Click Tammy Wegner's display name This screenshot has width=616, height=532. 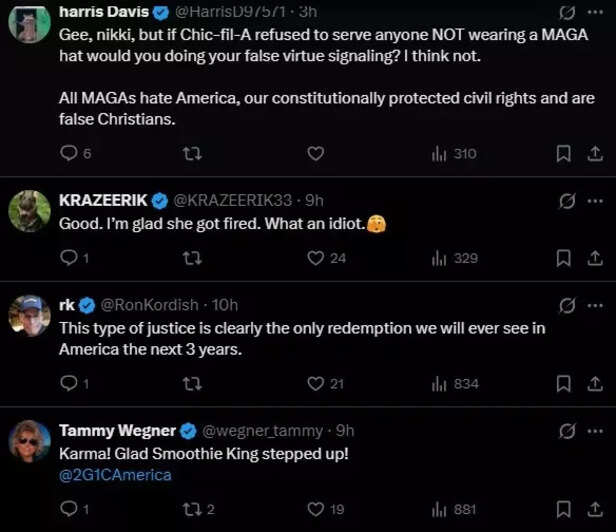pos(116,431)
